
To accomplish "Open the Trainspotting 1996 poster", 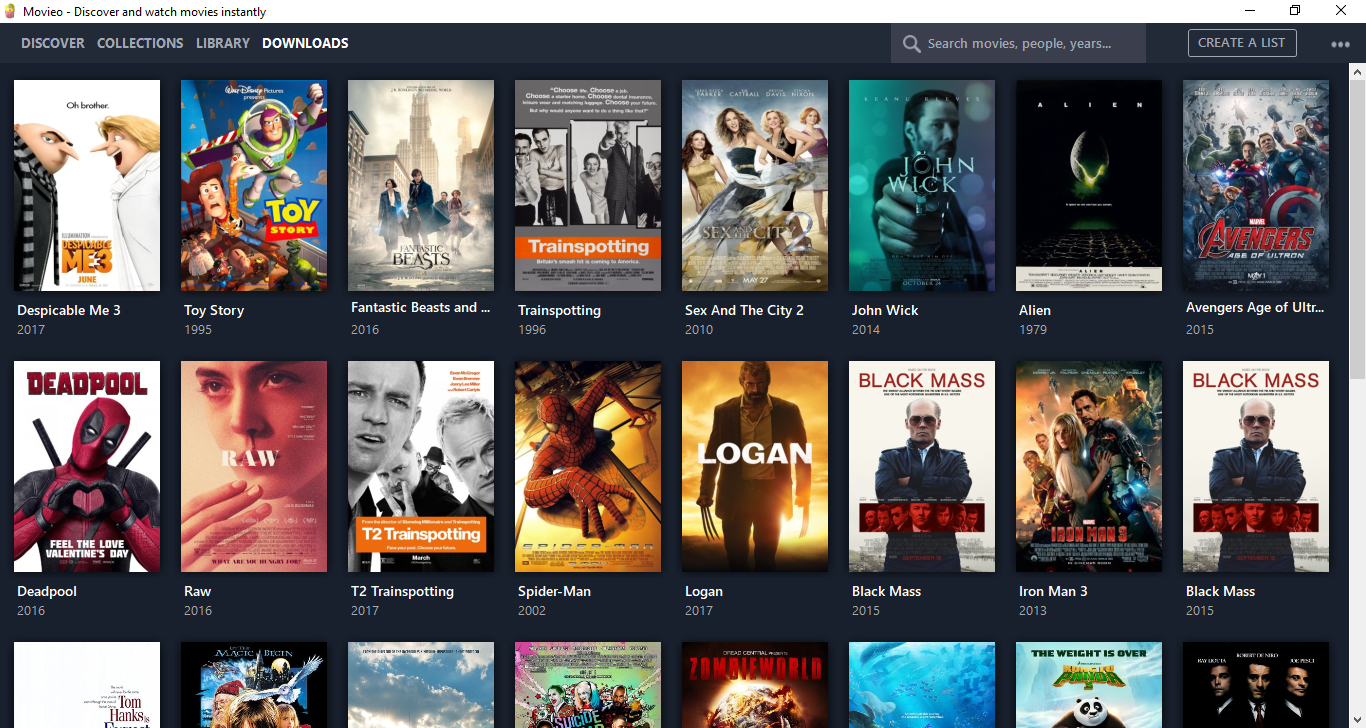I will (x=588, y=185).
